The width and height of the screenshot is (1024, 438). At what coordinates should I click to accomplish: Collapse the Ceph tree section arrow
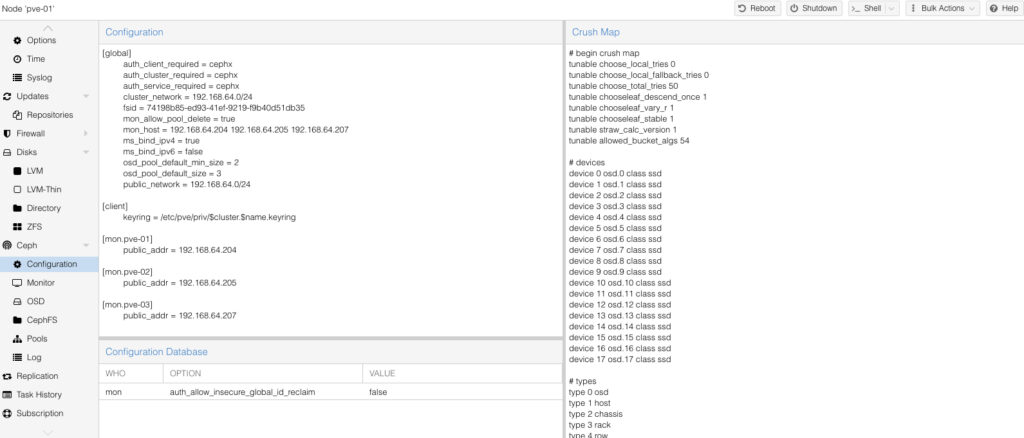(x=86, y=245)
